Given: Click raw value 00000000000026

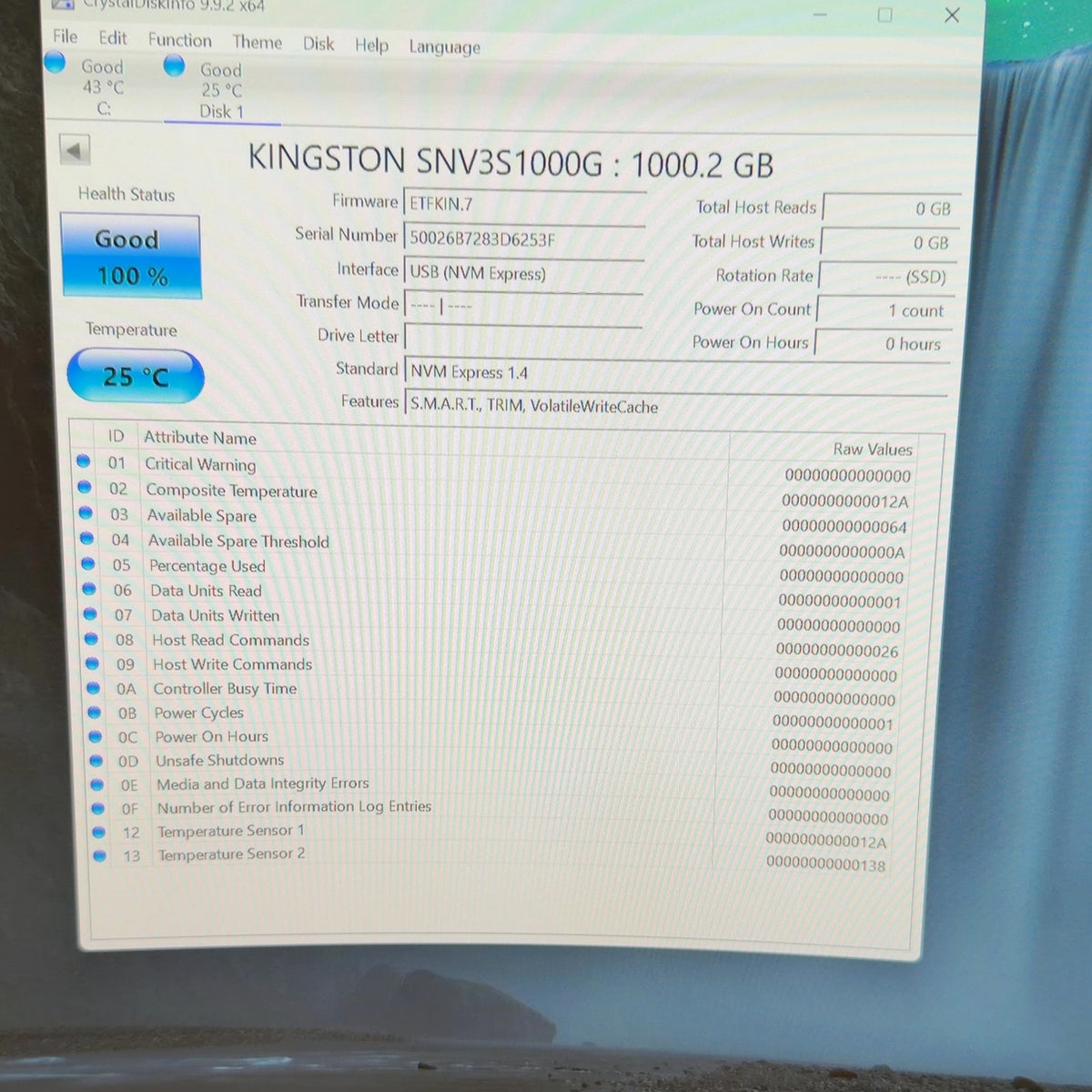Looking at the screenshot, I should tap(837, 651).
